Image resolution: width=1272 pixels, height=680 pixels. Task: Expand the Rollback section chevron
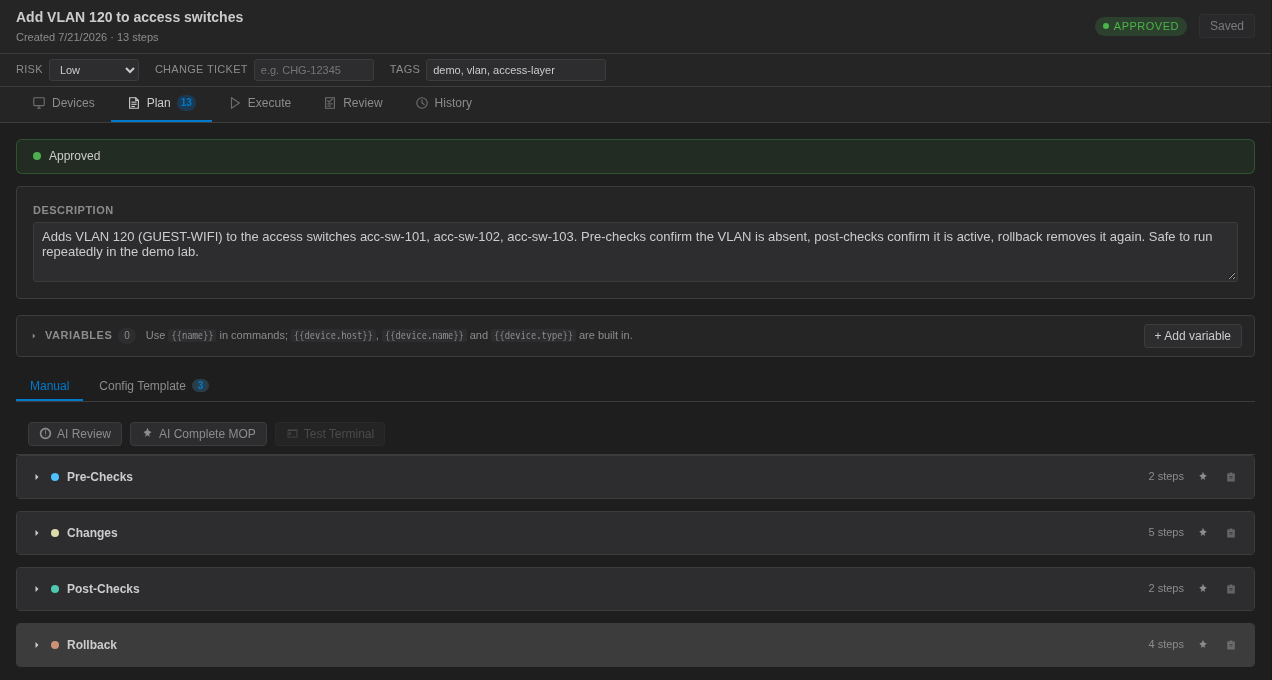(x=37, y=645)
